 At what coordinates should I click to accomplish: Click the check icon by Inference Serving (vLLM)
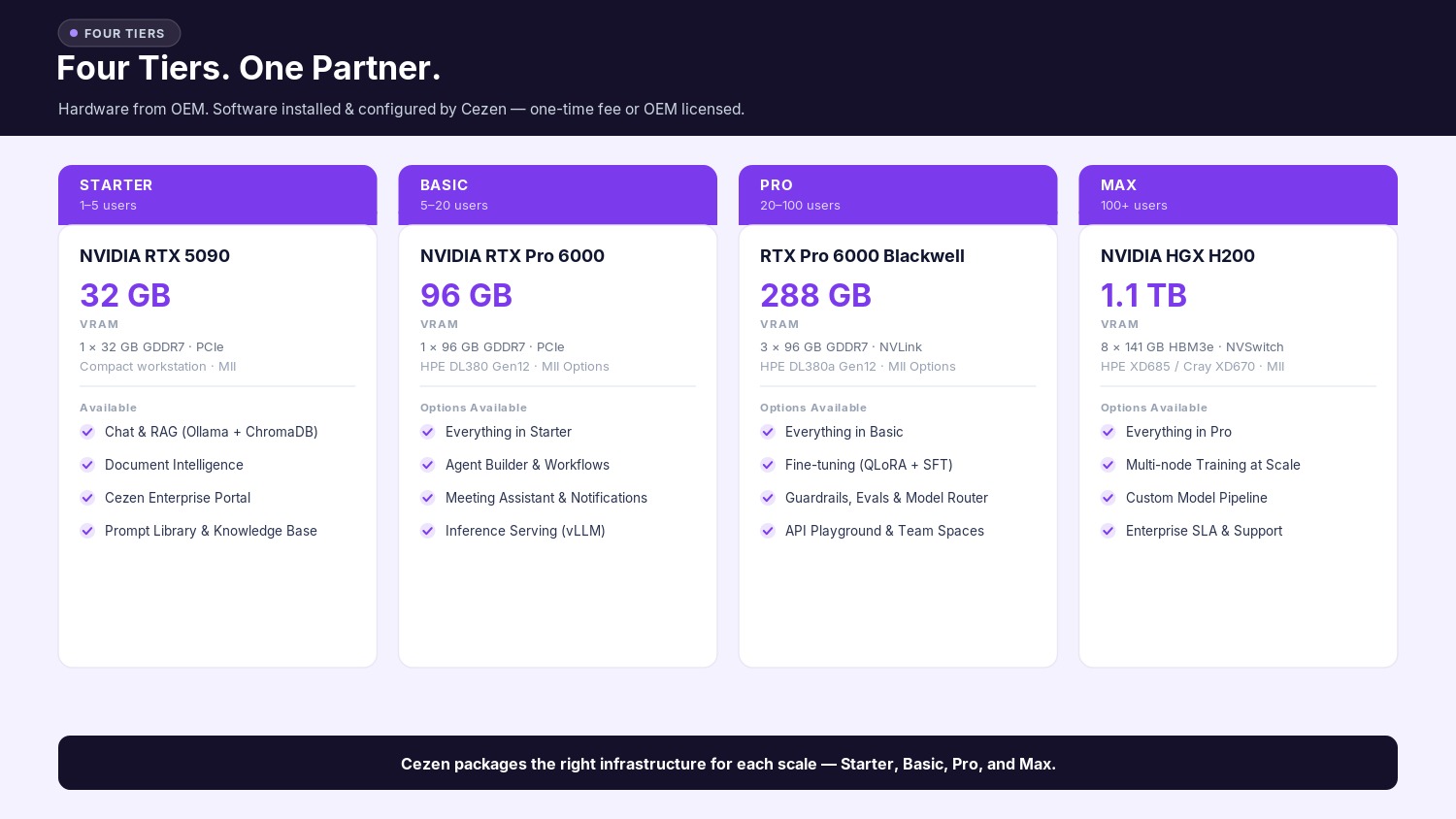pos(428,531)
